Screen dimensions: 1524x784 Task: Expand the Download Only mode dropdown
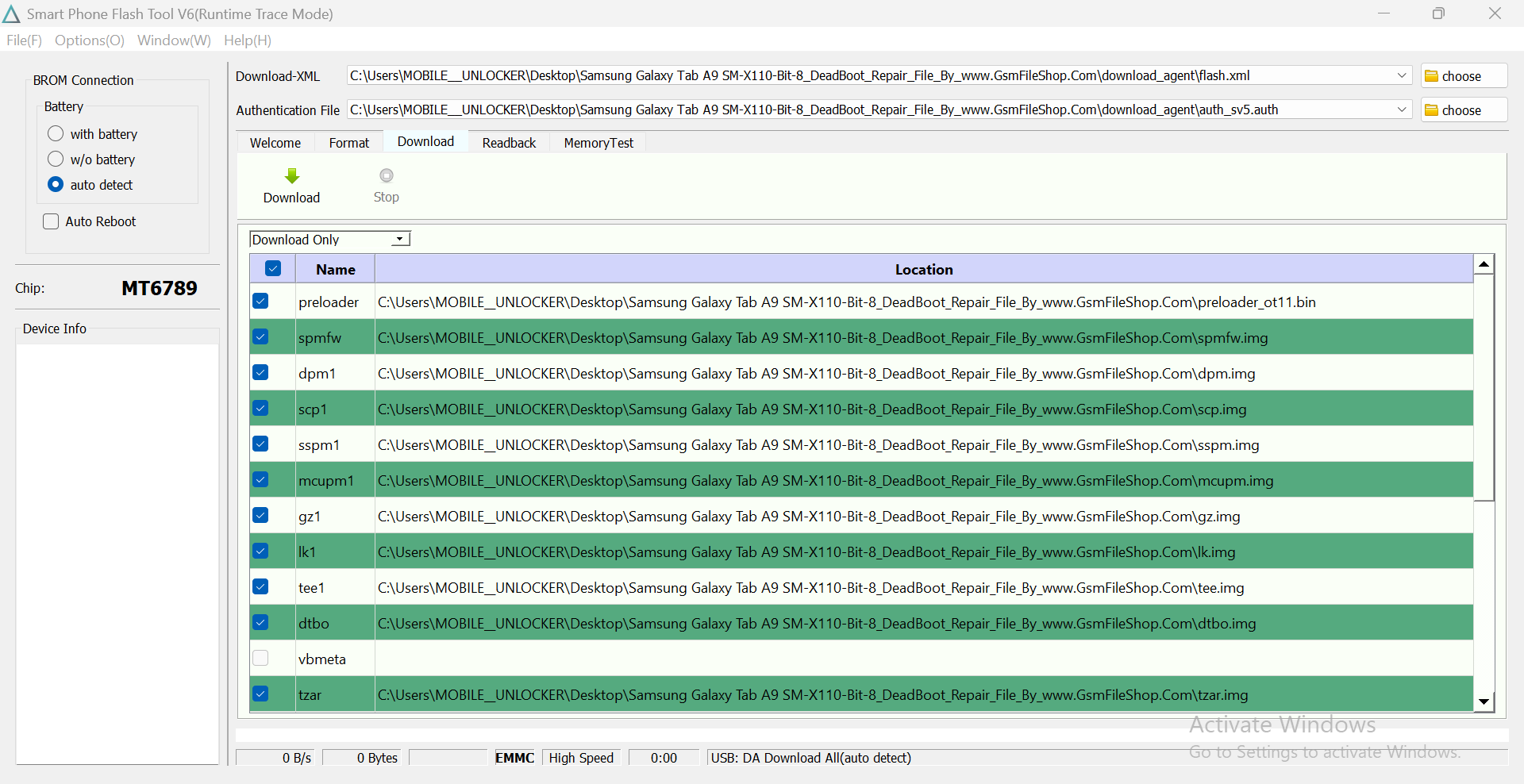pos(401,239)
